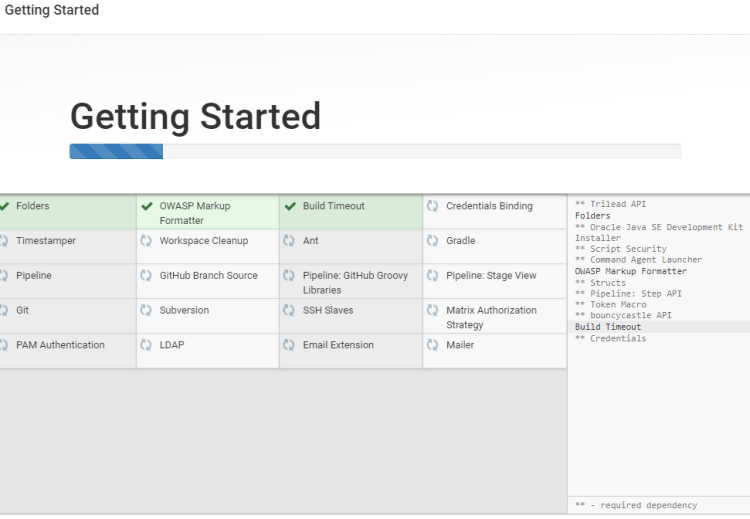Image resolution: width=750 pixels, height=519 pixels.
Task: Select the Ant plugin label
Action: coord(310,241)
